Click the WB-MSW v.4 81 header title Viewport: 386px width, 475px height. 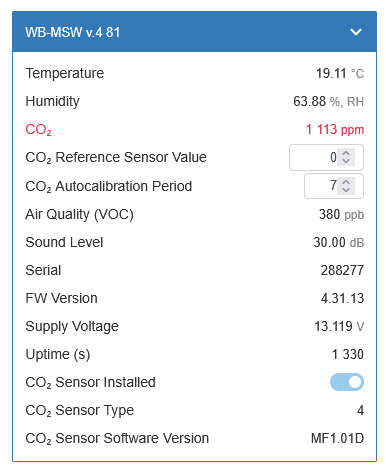(x=73, y=32)
